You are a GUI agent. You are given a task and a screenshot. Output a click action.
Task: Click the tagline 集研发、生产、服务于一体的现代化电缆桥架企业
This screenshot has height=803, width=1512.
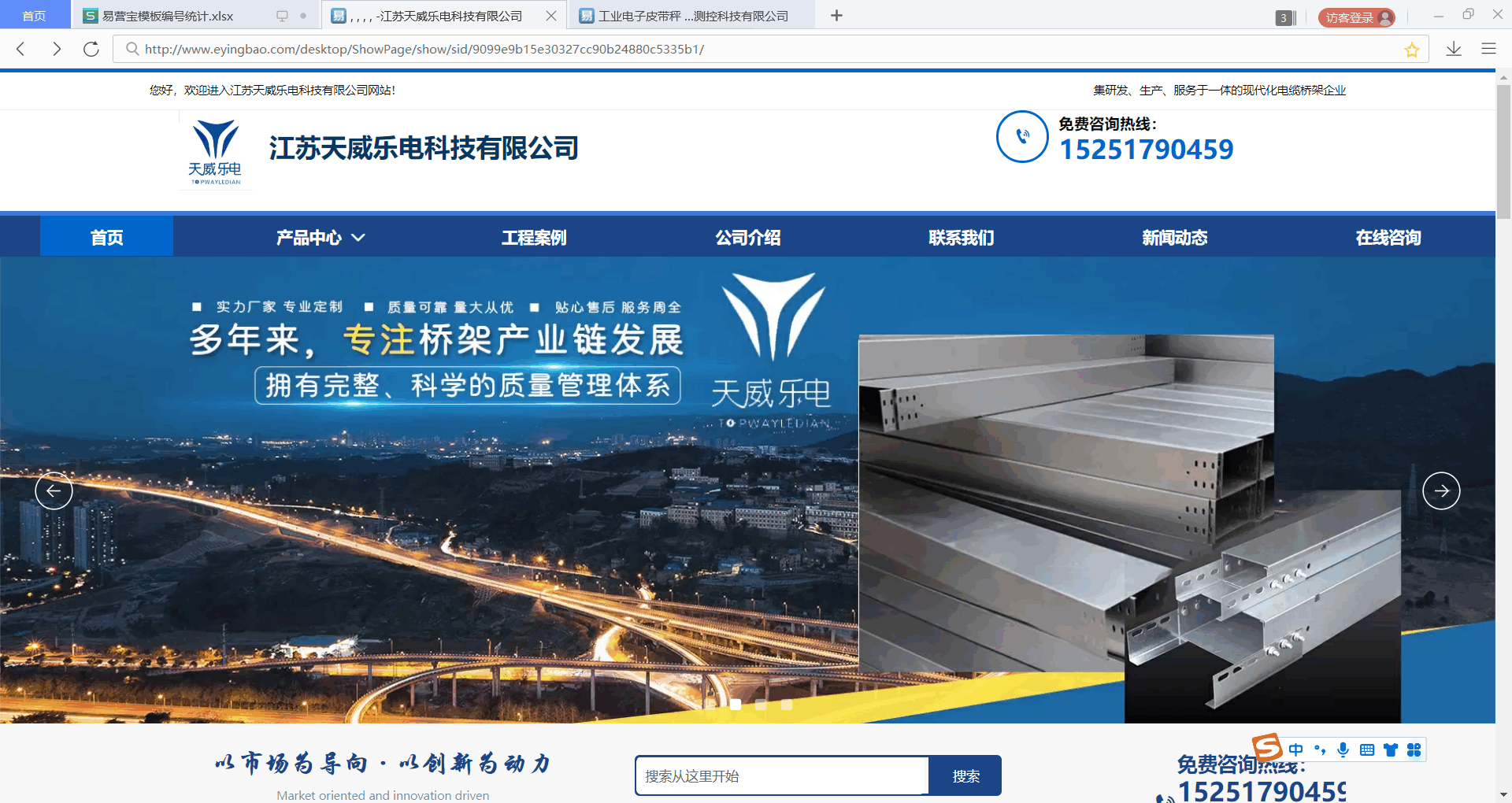[1219, 91]
